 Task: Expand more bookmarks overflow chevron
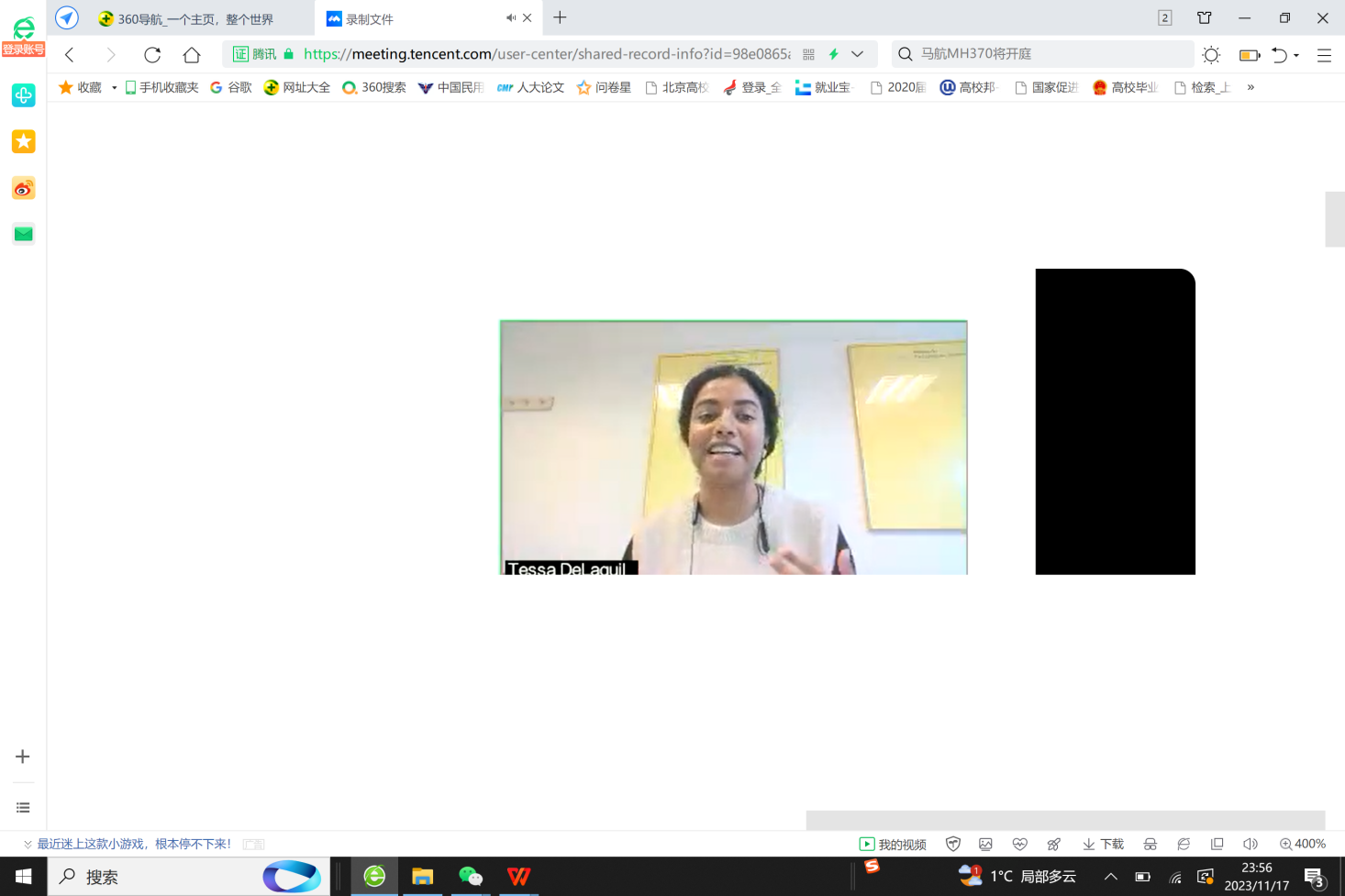tap(1251, 87)
